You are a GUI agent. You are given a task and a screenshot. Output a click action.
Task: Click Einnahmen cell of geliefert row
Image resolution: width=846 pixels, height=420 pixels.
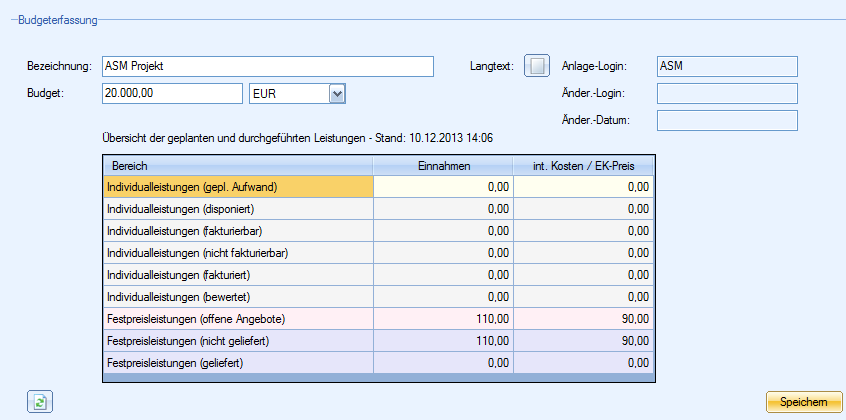point(444,363)
